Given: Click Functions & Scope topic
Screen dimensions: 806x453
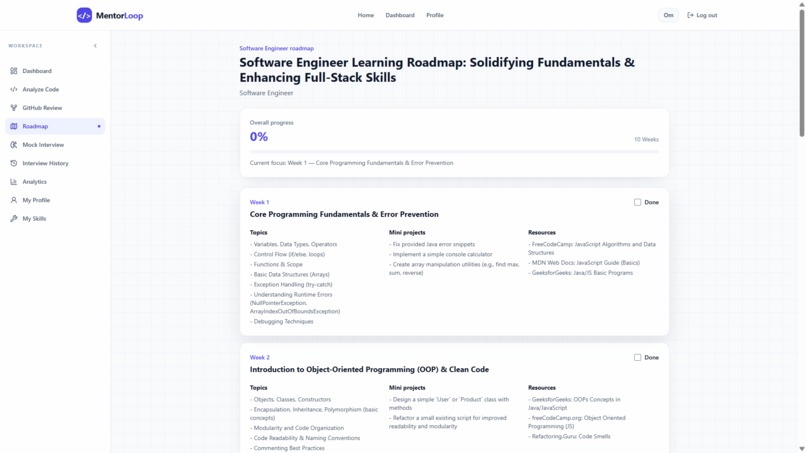Looking at the screenshot, I should click(277, 264).
